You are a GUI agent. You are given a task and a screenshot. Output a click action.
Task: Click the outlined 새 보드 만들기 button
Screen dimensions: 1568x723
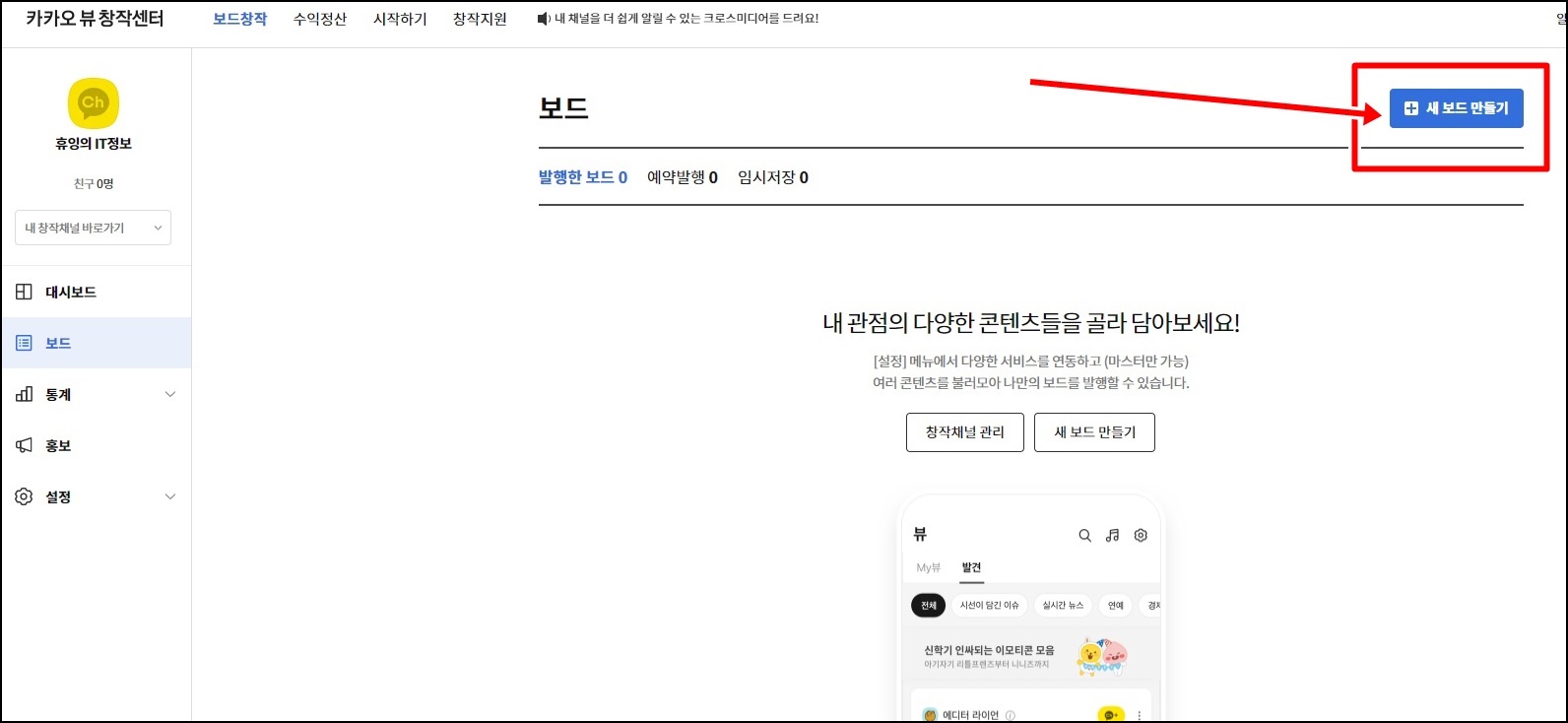(x=1094, y=432)
